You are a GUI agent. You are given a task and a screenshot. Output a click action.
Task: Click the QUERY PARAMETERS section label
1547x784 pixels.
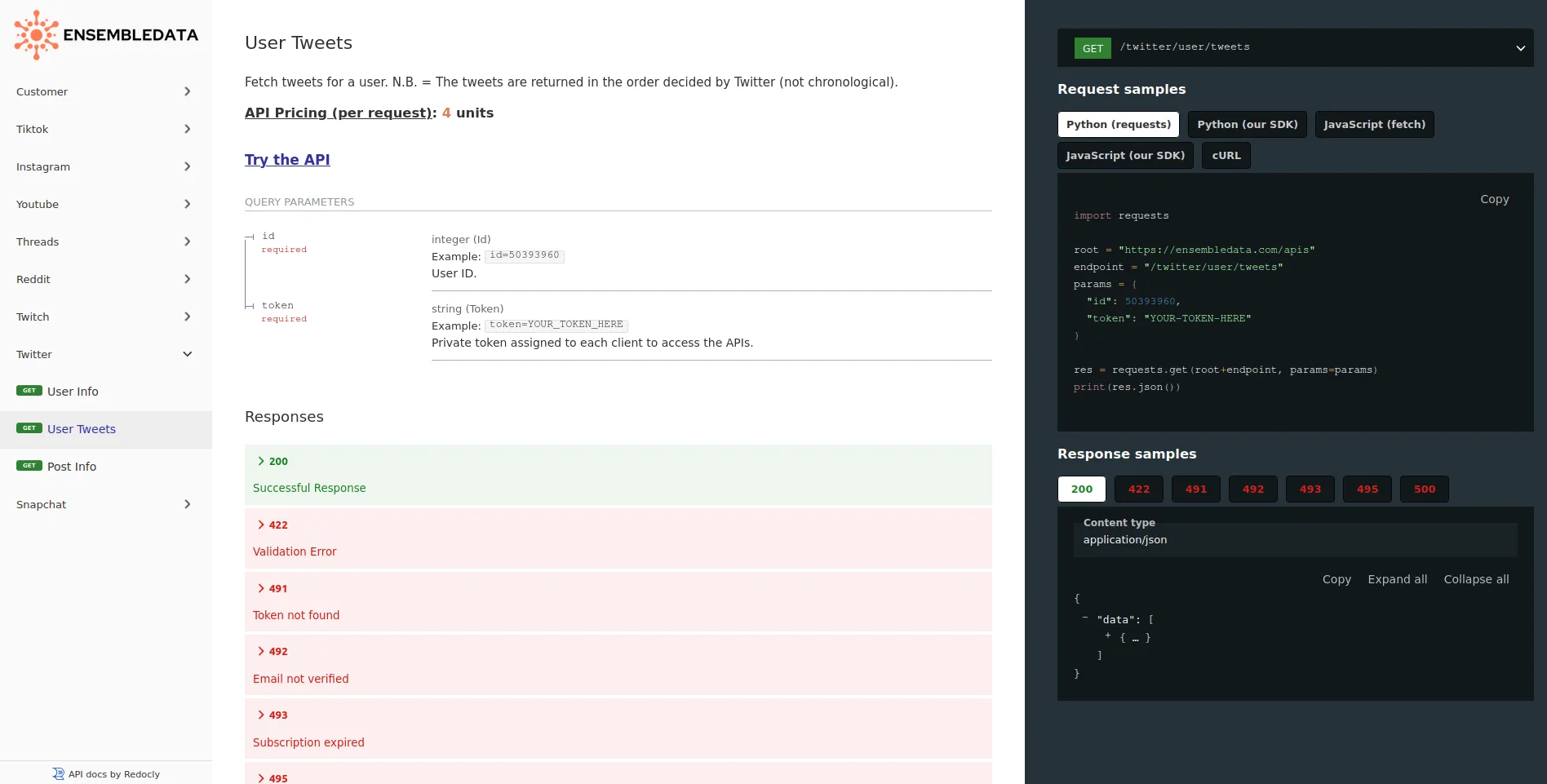pos(299,202)
